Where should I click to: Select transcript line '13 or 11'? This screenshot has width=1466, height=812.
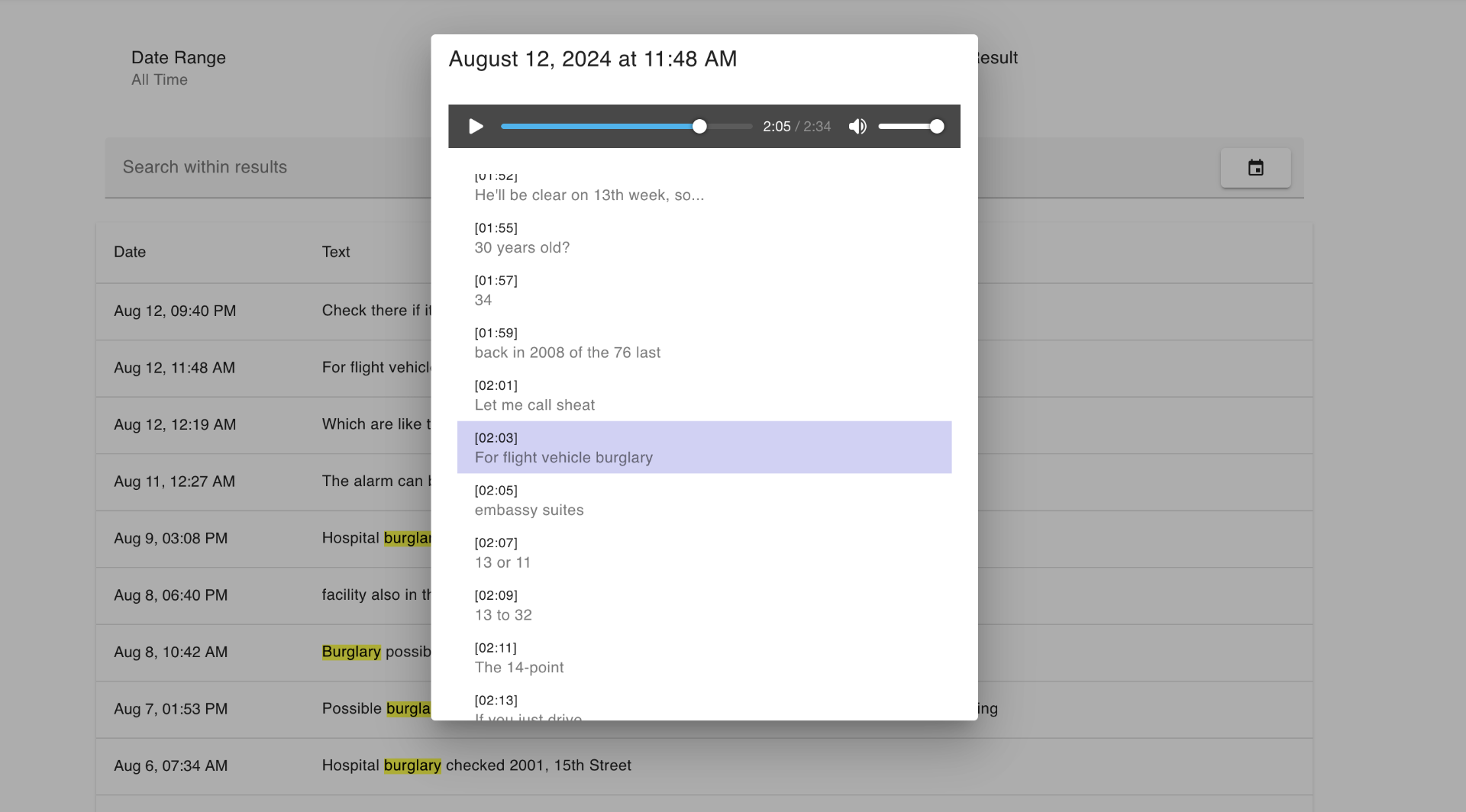pos(502,562)
